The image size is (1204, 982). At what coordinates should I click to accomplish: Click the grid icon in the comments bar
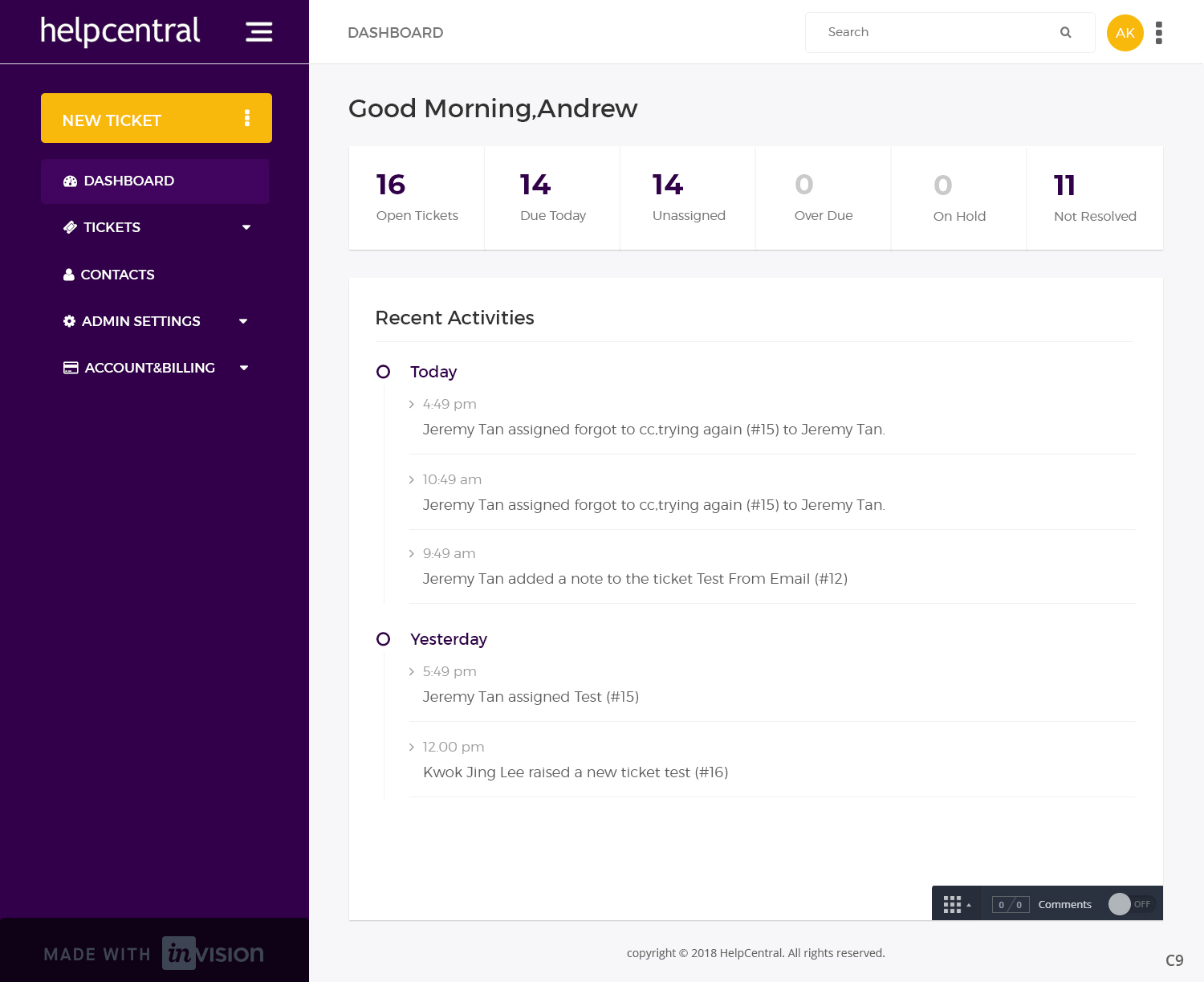point(953,904)
